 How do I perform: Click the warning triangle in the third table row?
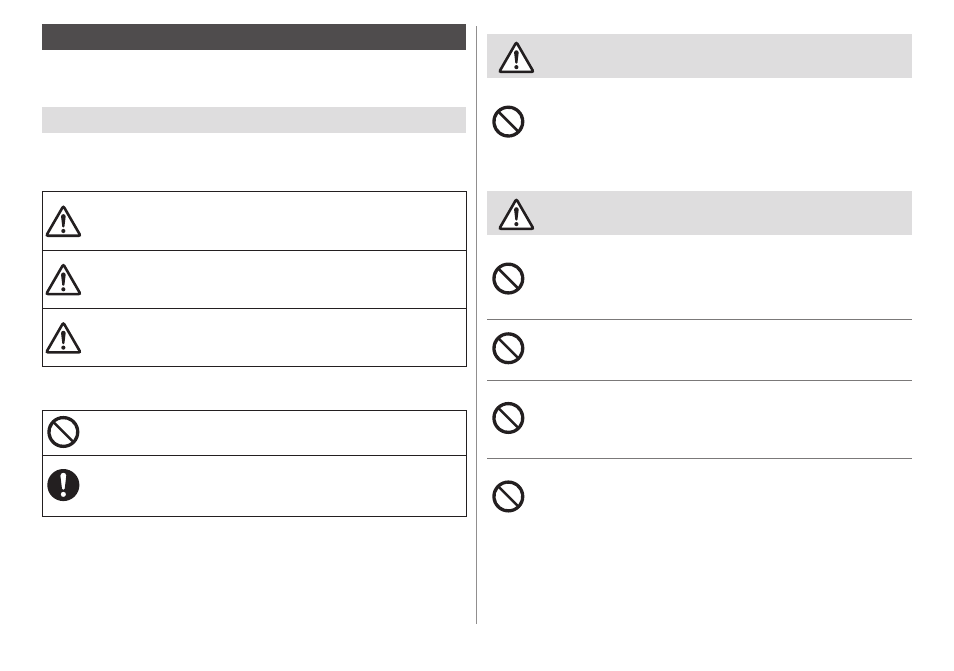pyautogui.click(x=63, y=338)
